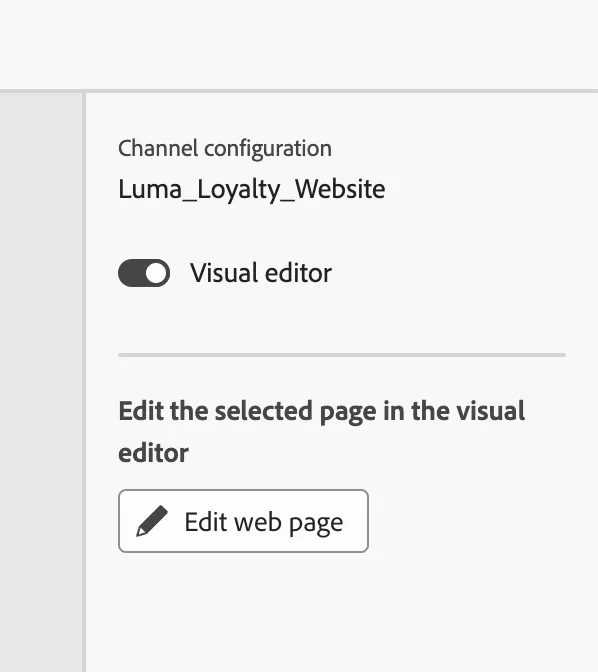Click the "Edit the selected page" heading

pyautogui.click(x=322, y=431)
